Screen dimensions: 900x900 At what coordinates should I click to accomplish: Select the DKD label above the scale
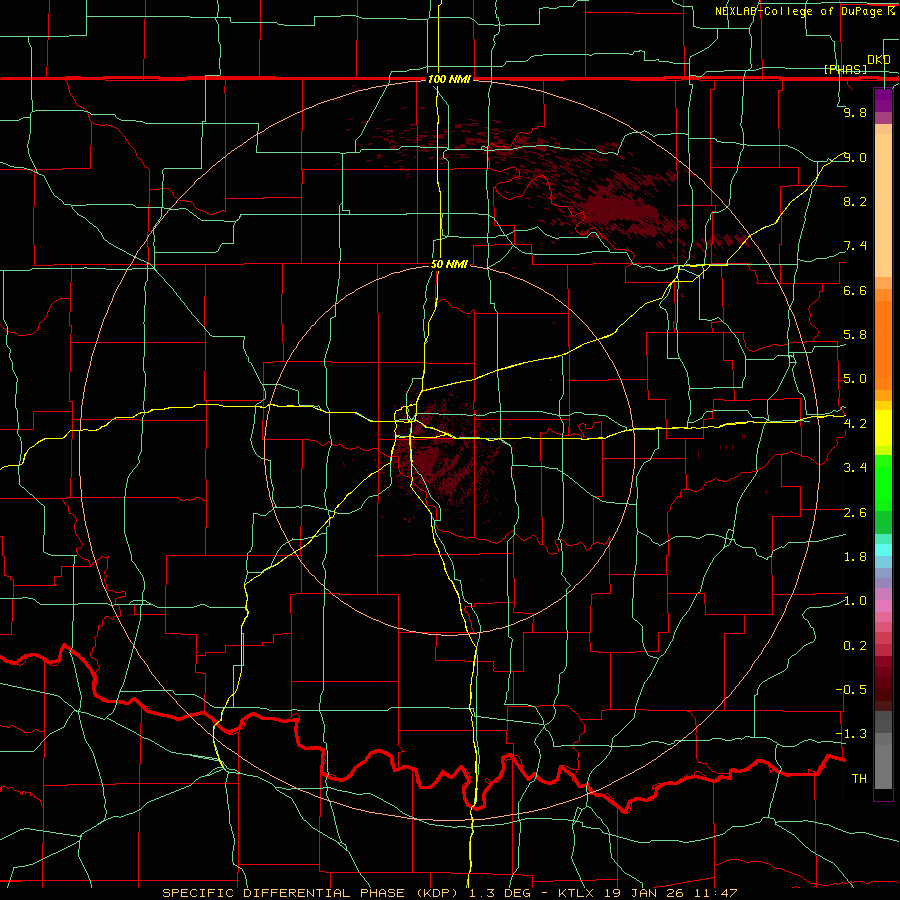(879, 59)
